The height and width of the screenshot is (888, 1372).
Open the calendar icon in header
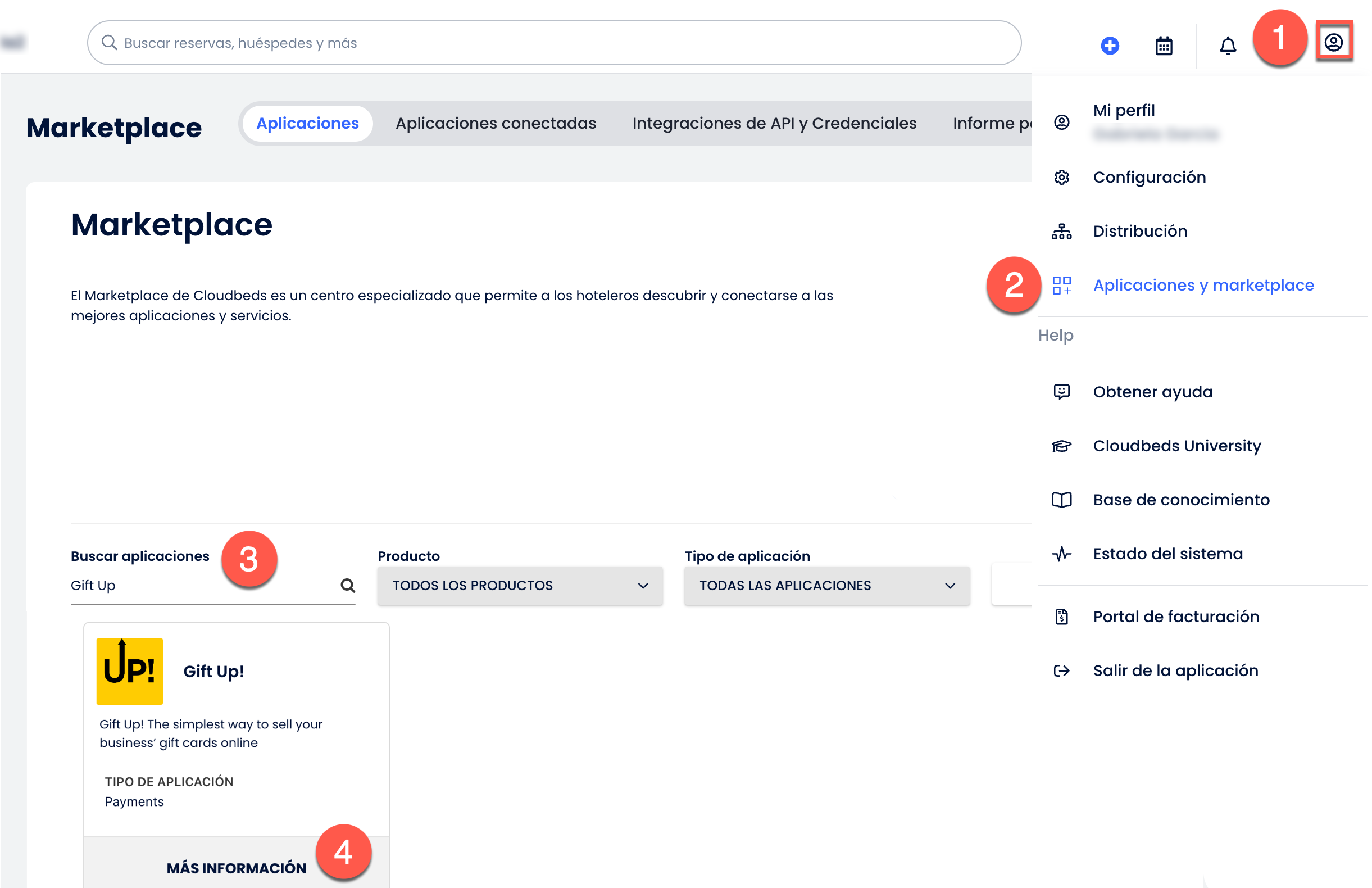pos(1164,45)
